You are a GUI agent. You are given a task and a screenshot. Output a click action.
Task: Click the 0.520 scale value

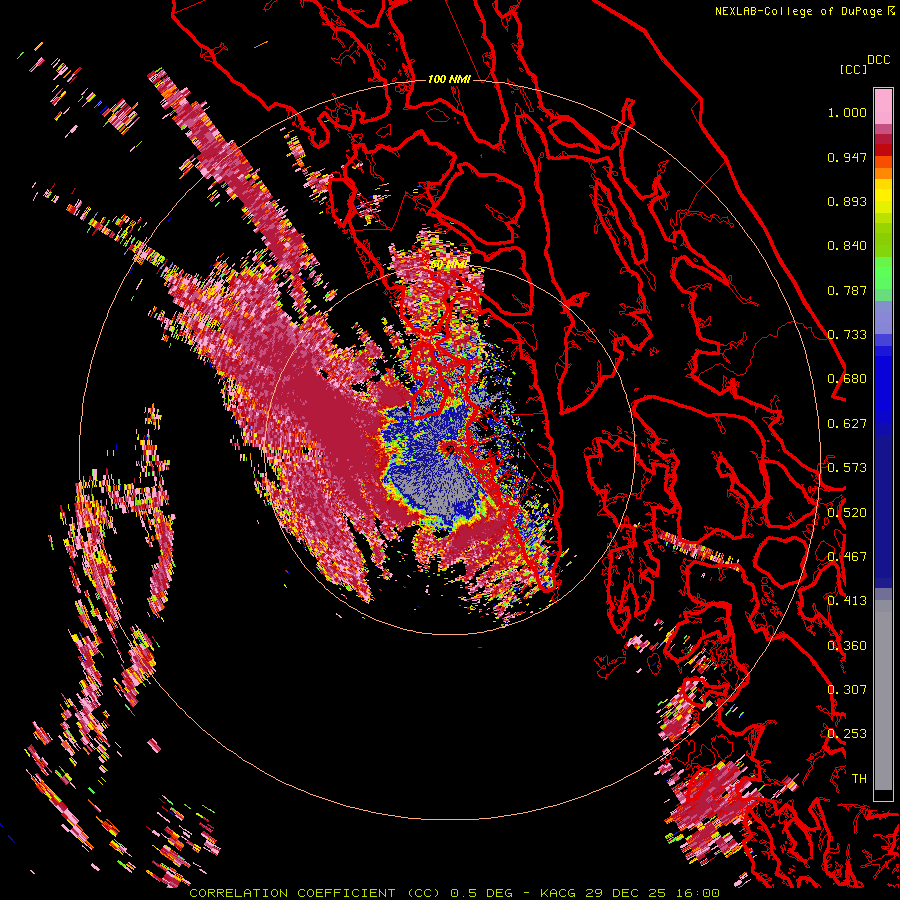(x=847, y=513)
